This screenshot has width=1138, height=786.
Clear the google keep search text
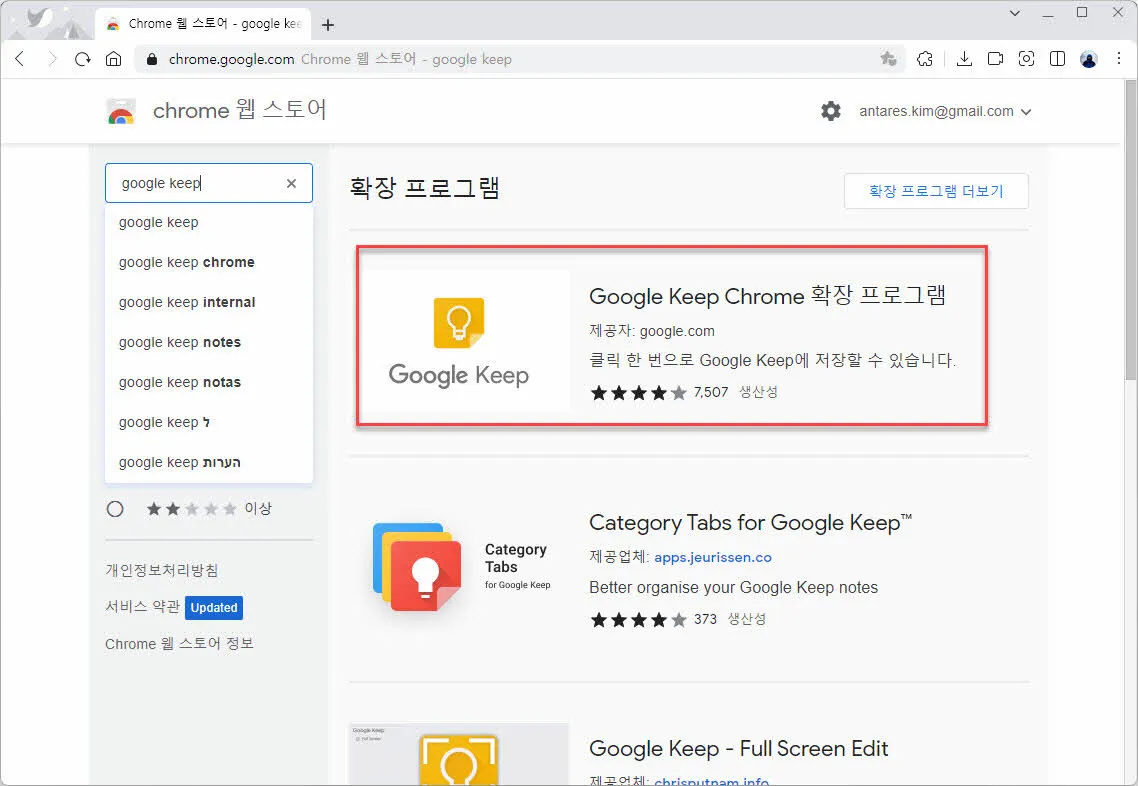[291, 184]
